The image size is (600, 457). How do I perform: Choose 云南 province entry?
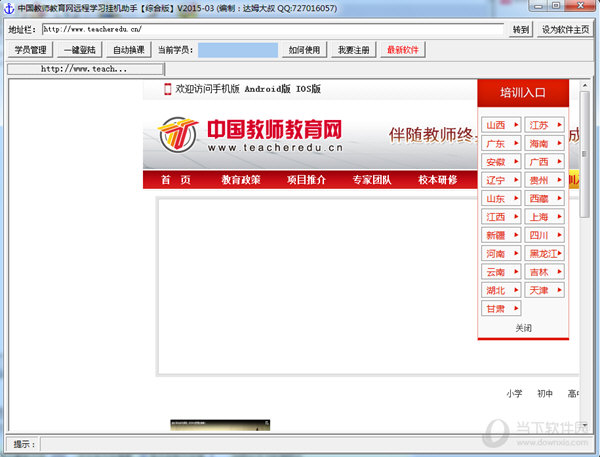coord(501,272)
